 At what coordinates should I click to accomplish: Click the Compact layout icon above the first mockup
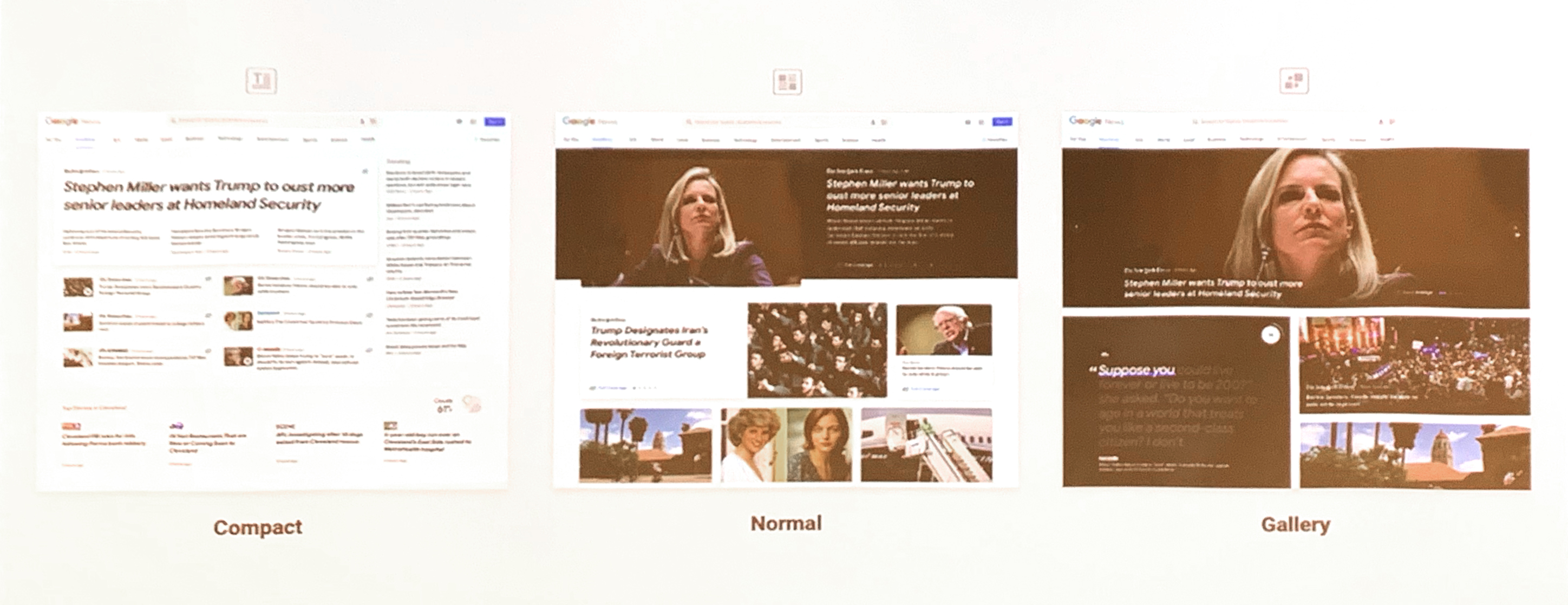point(261,80)
